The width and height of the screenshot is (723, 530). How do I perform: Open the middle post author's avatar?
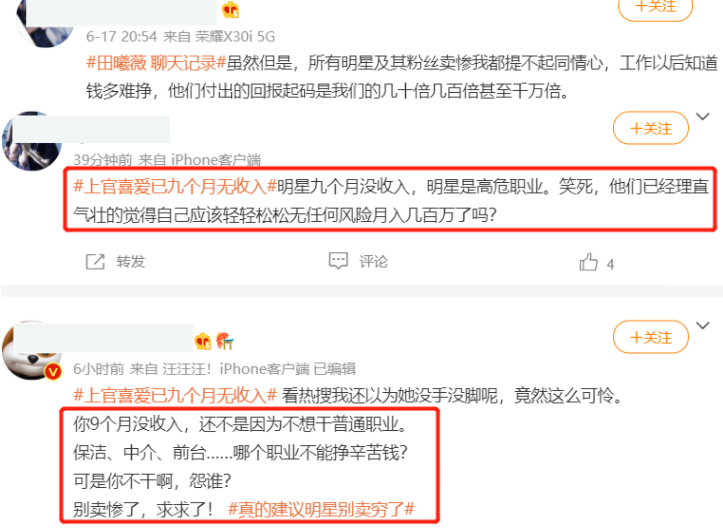pos(31,141)
